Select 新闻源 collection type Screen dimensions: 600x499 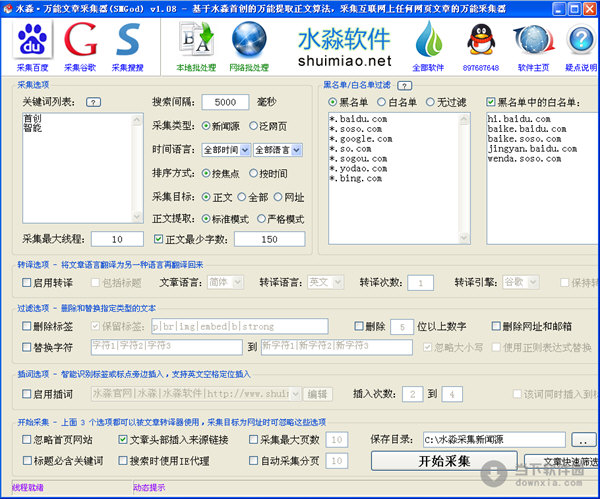tap(220, 126)
